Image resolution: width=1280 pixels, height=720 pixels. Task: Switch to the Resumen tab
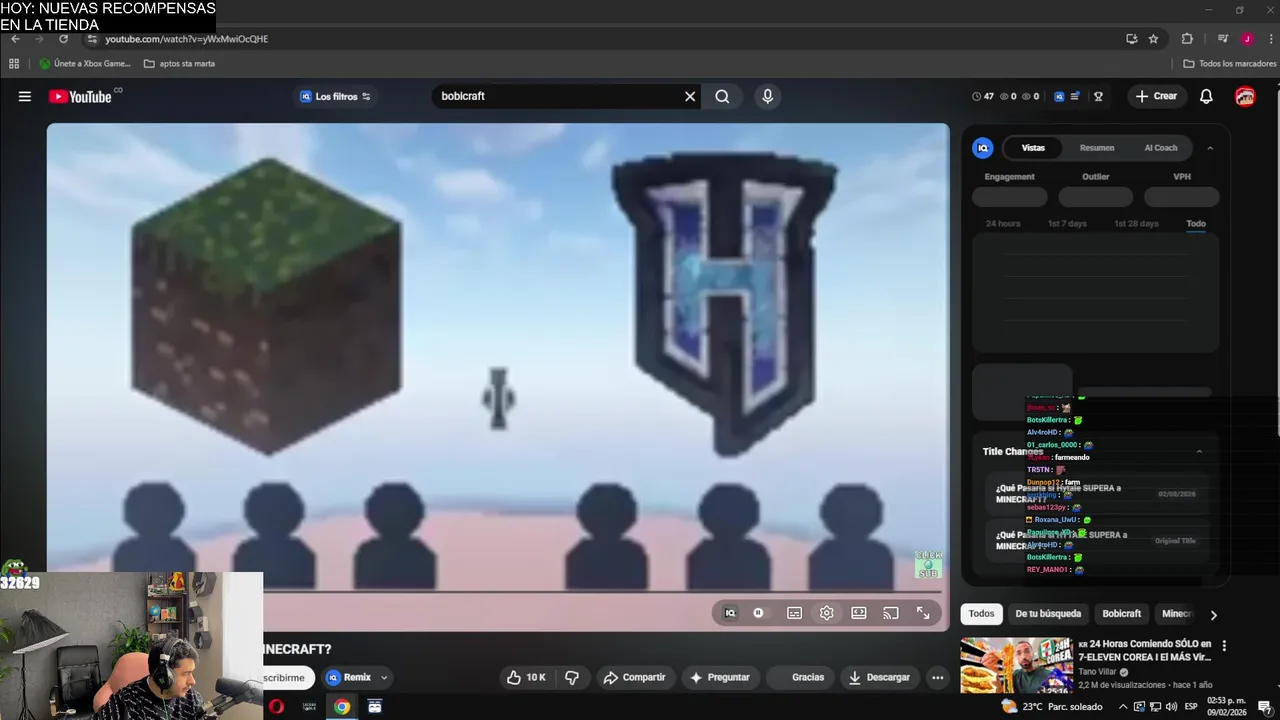coord(1097,148)
